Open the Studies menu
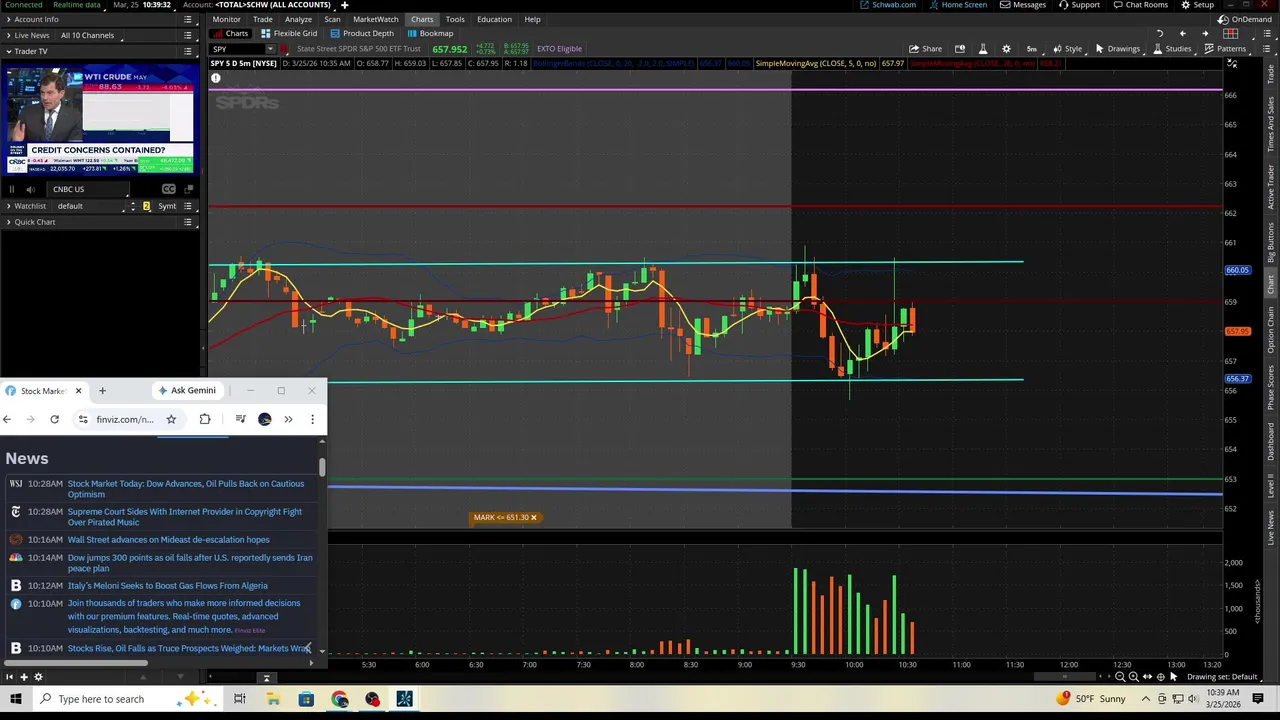 (x=1171, y=49)
